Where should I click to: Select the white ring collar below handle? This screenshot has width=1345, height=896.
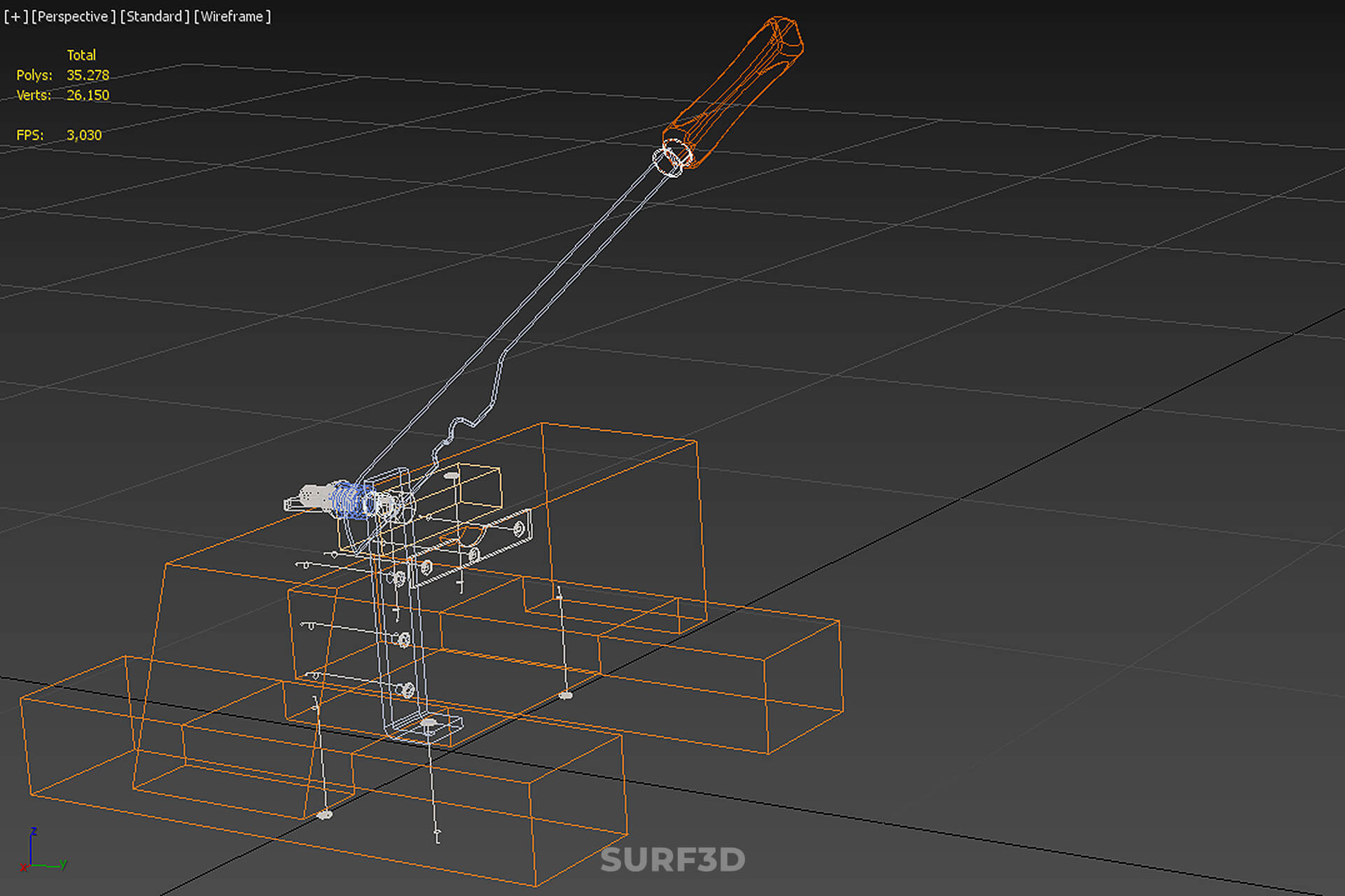click(671, 159)
